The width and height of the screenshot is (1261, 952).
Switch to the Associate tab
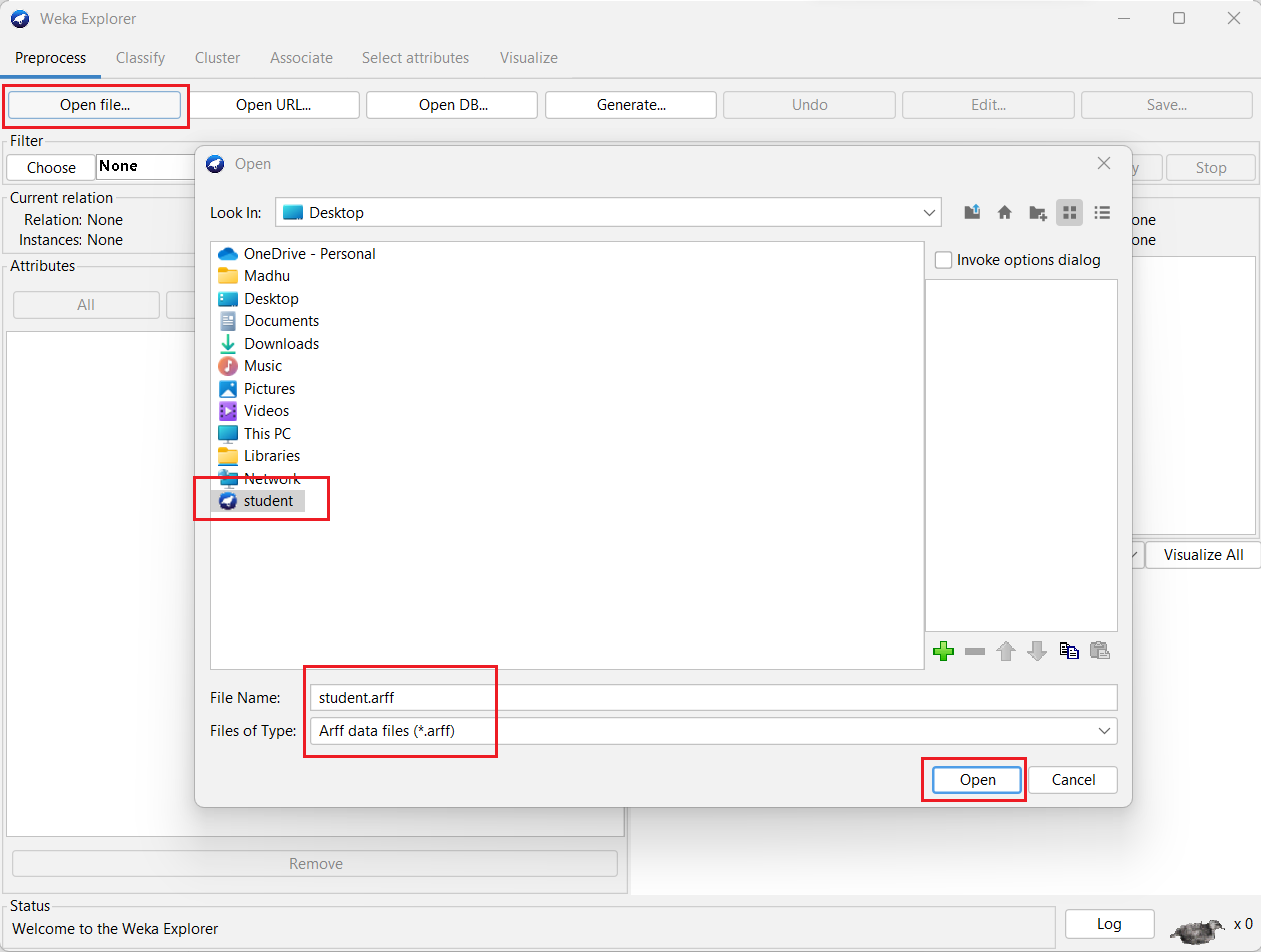301,58
